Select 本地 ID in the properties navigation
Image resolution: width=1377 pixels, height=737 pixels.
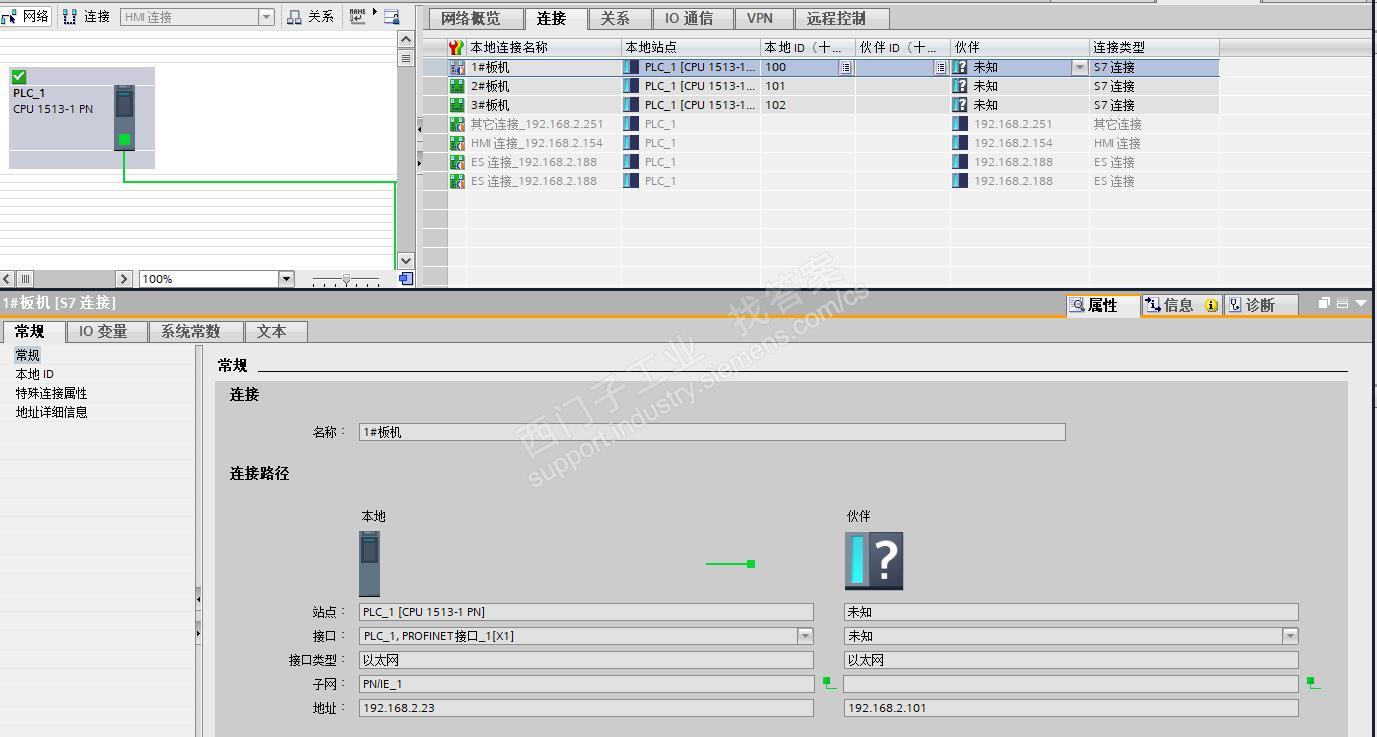coord(35,374)
